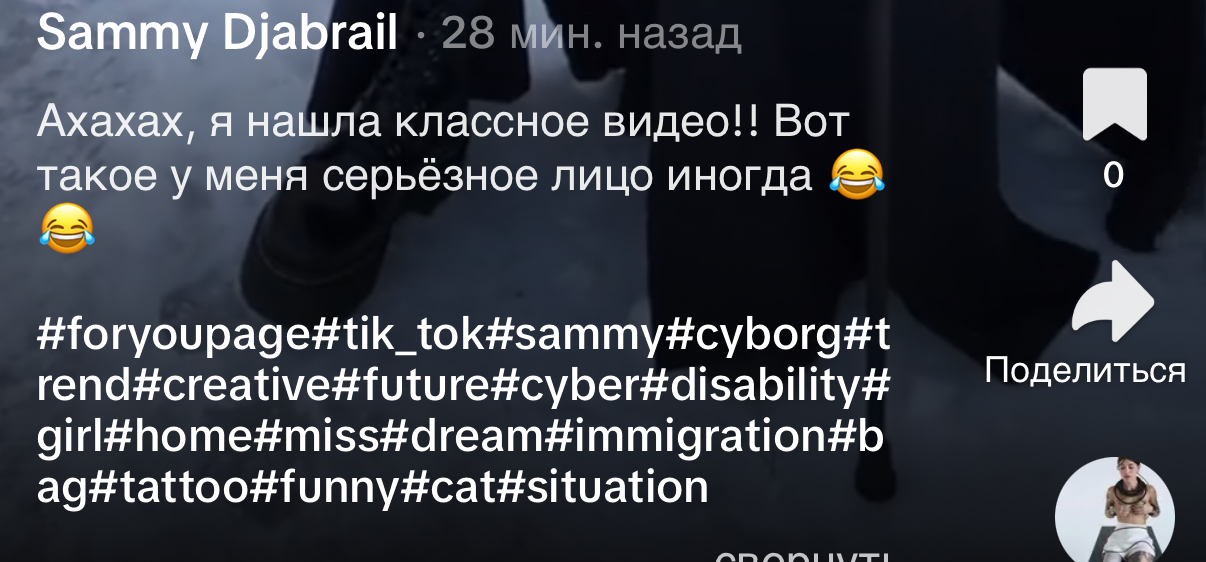Screen dimensions: 1206x562
Task: Open the #situation hashtag
Action: pos(603,488)
